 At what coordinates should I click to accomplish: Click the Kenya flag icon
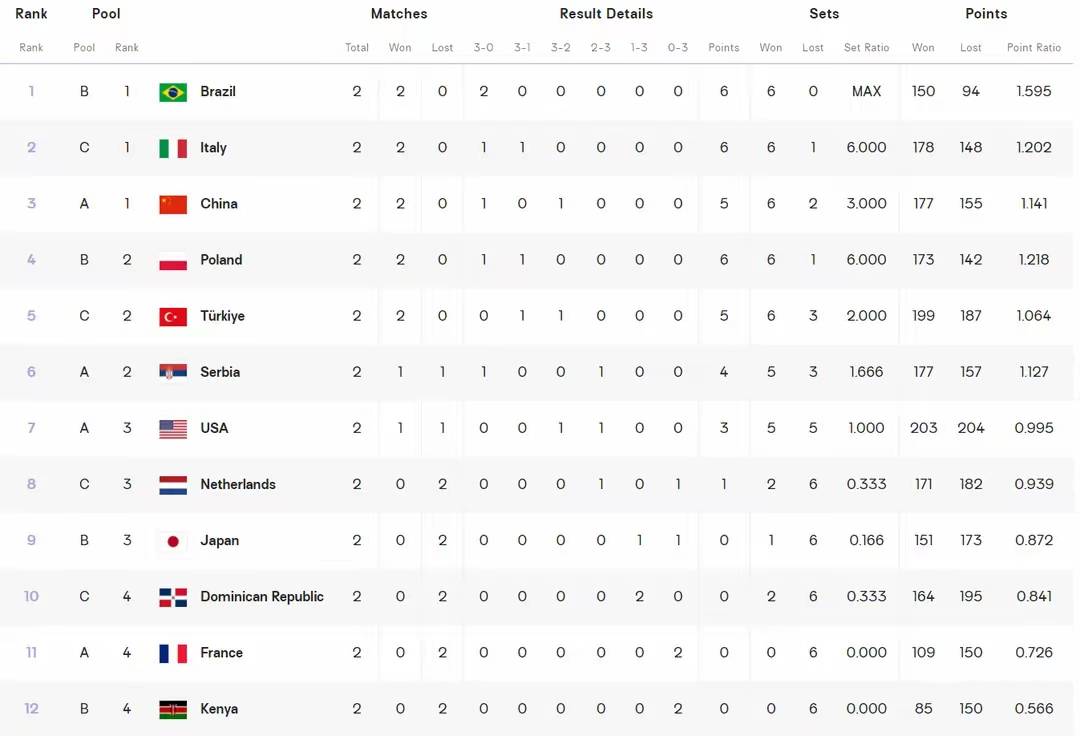click(173, 709)
